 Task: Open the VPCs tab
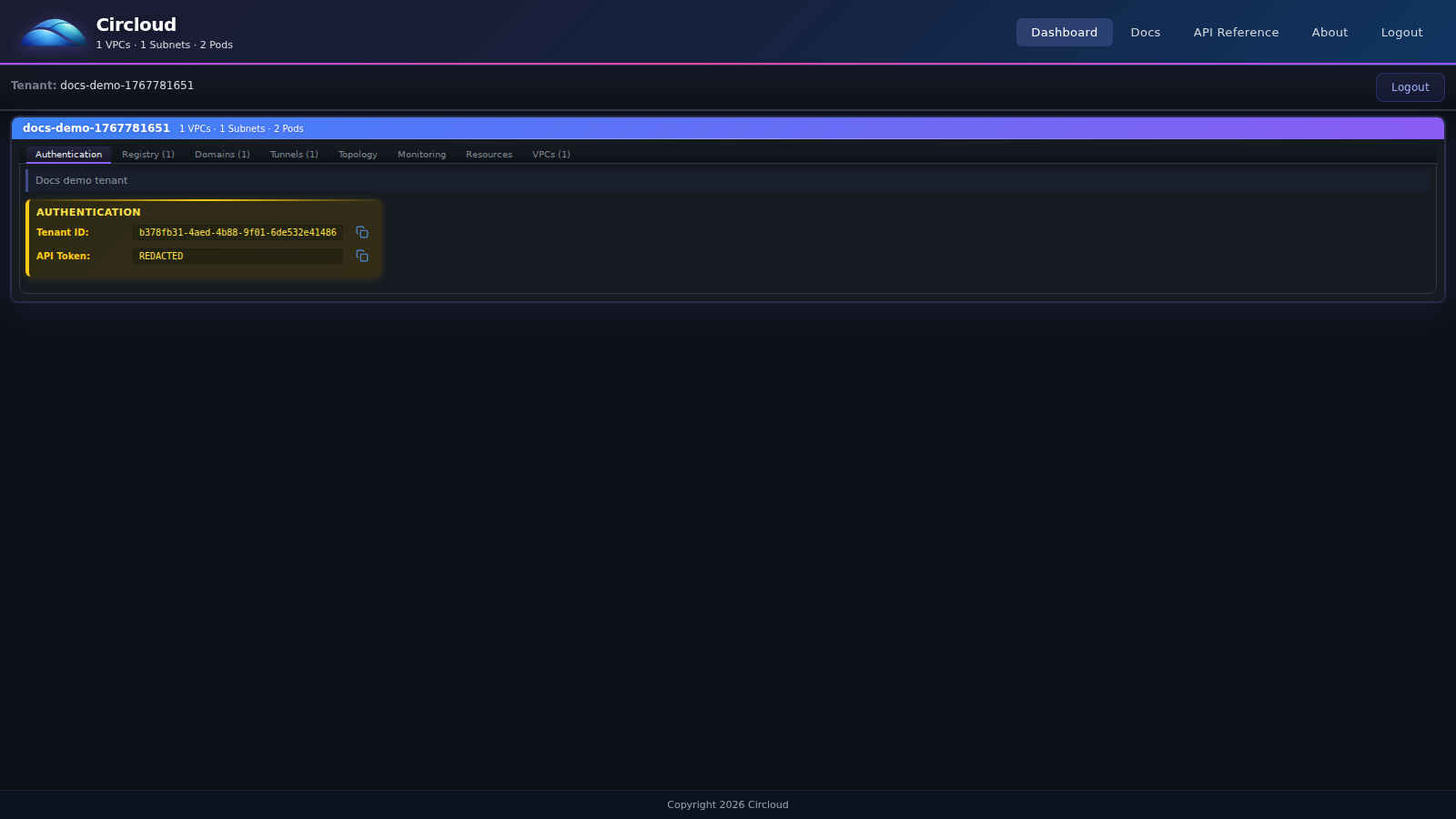(x=551, y=154)
